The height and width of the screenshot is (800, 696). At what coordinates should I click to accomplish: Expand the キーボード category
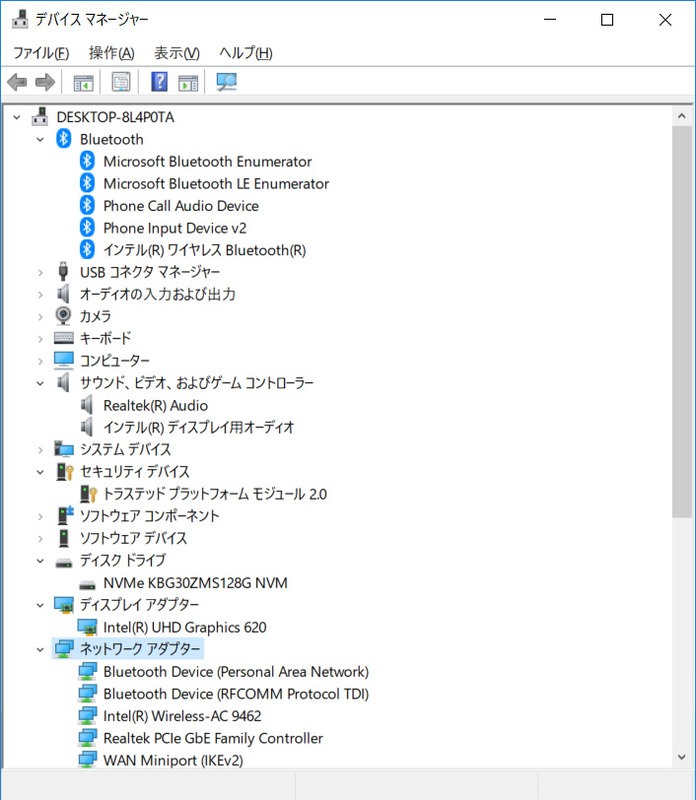point(40,339)
